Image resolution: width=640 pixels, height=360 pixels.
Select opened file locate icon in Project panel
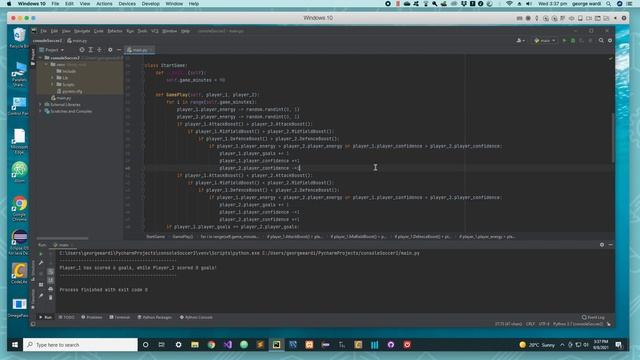[x=82, y=50]
